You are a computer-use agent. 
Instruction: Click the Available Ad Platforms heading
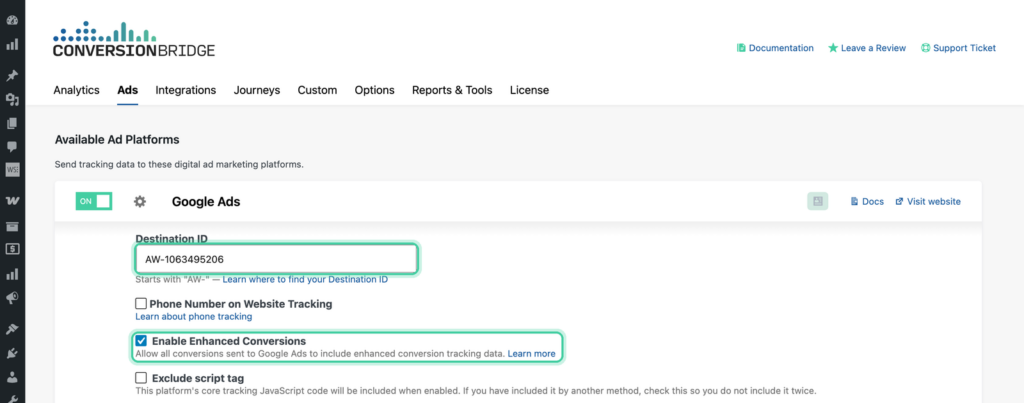tap(117, 140)
